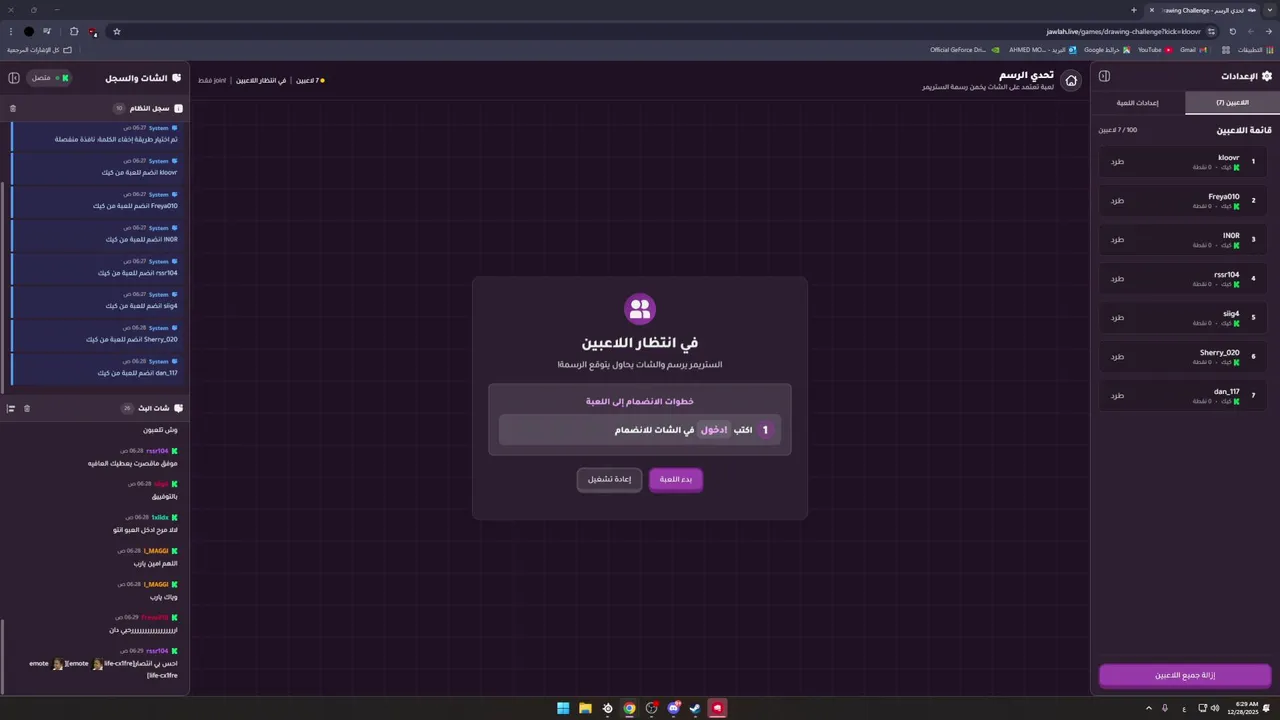
Task: Open Discord from taskbar
Action: 673,708
